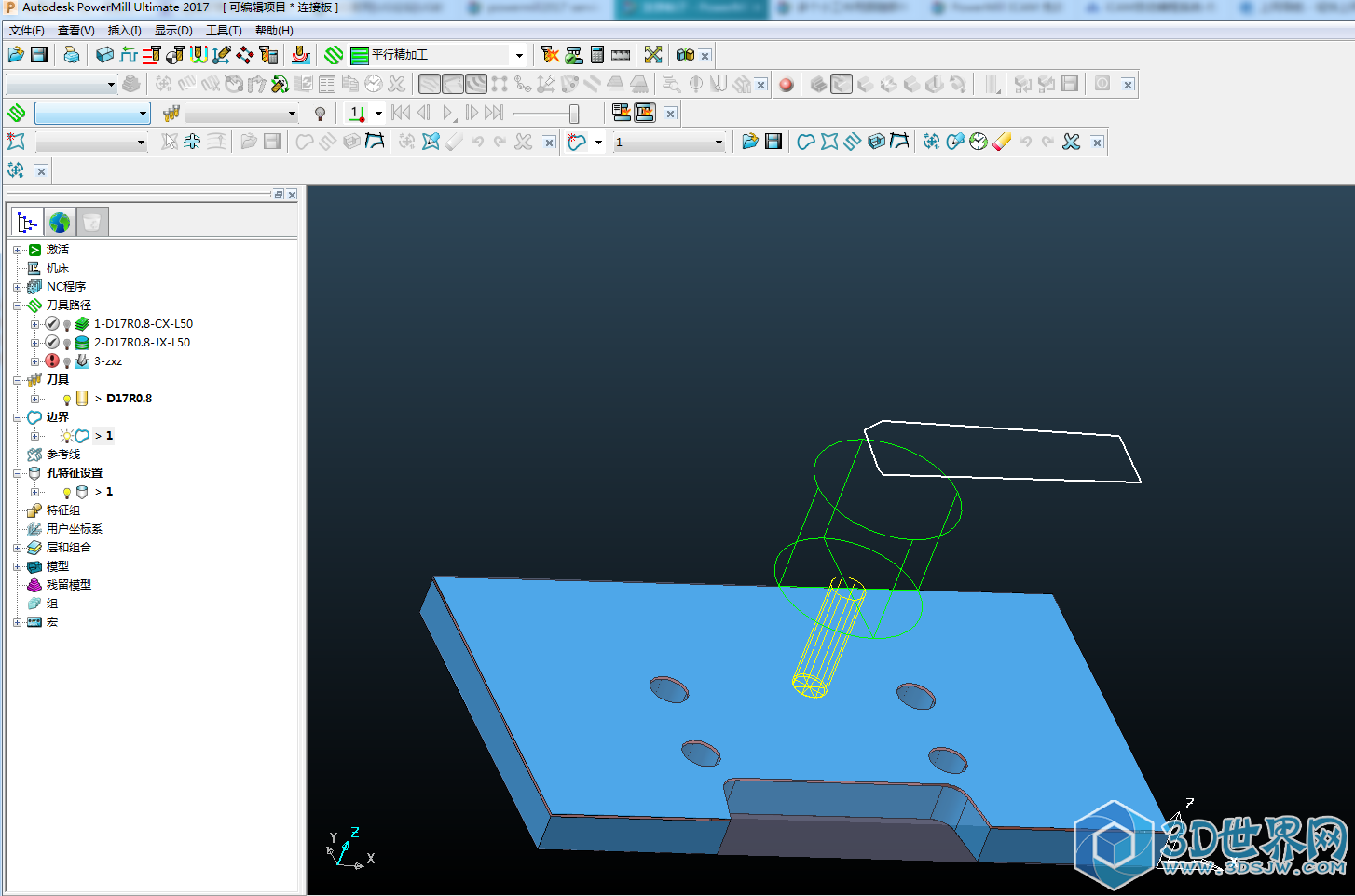Click the boundary eraser icon

click(x=1002, y=142)
